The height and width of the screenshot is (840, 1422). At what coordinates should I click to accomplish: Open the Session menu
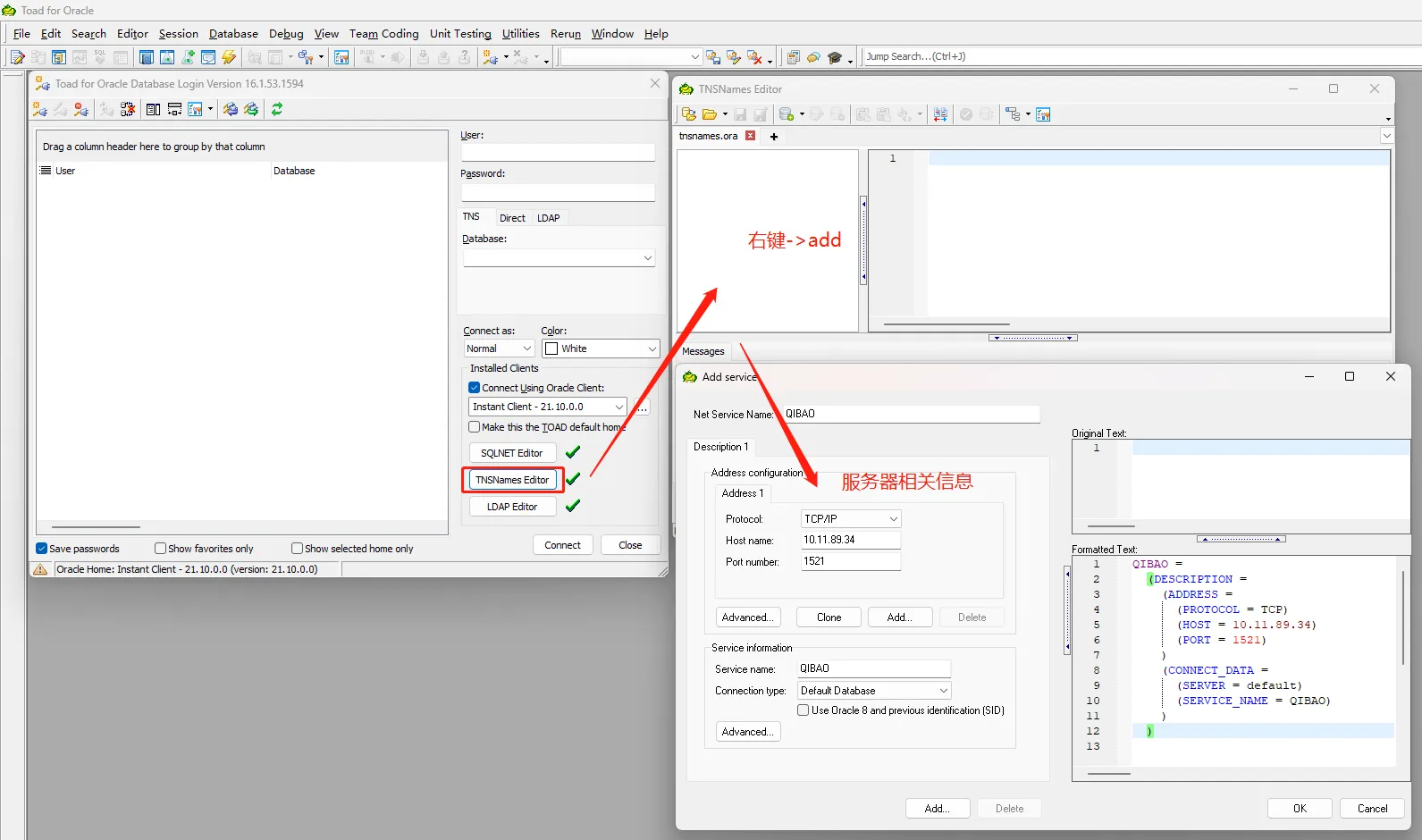(x=179, y=34)
